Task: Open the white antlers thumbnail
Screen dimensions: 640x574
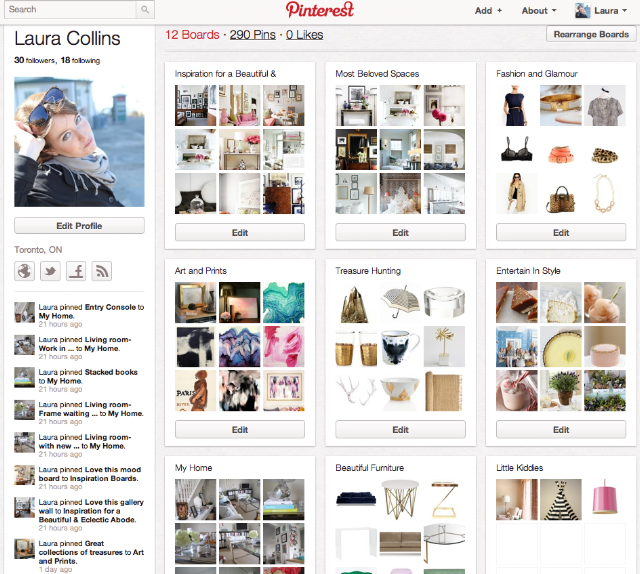Action: [356, 391]
